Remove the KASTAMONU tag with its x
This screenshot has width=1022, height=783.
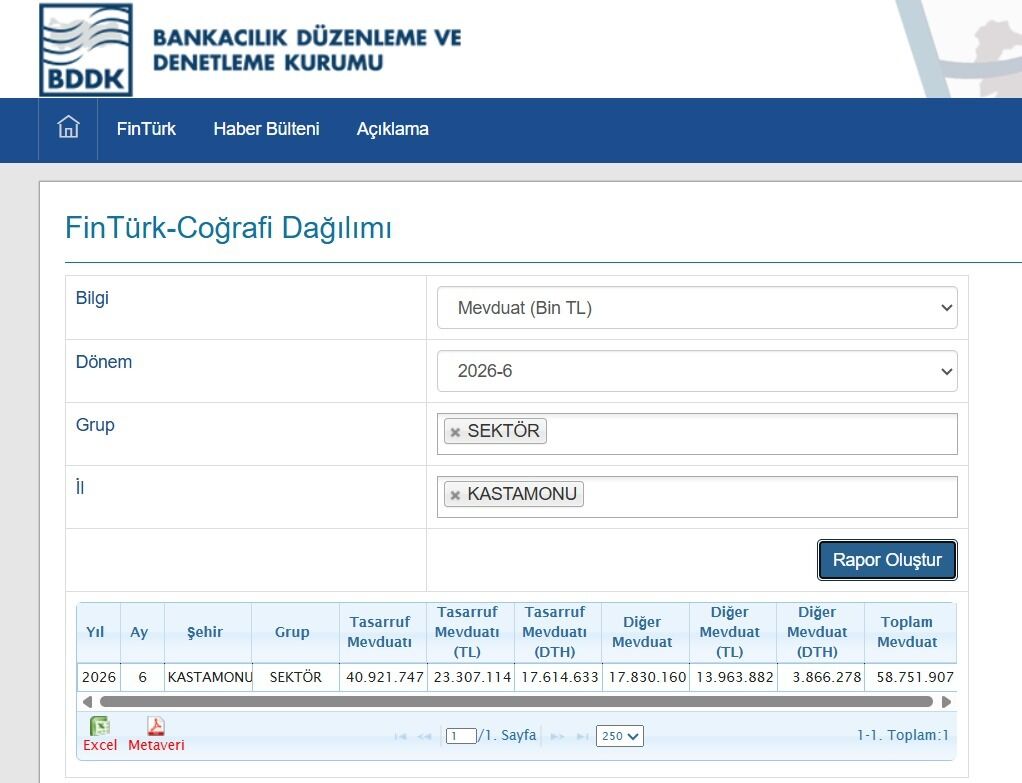click(x=456, y=495)
